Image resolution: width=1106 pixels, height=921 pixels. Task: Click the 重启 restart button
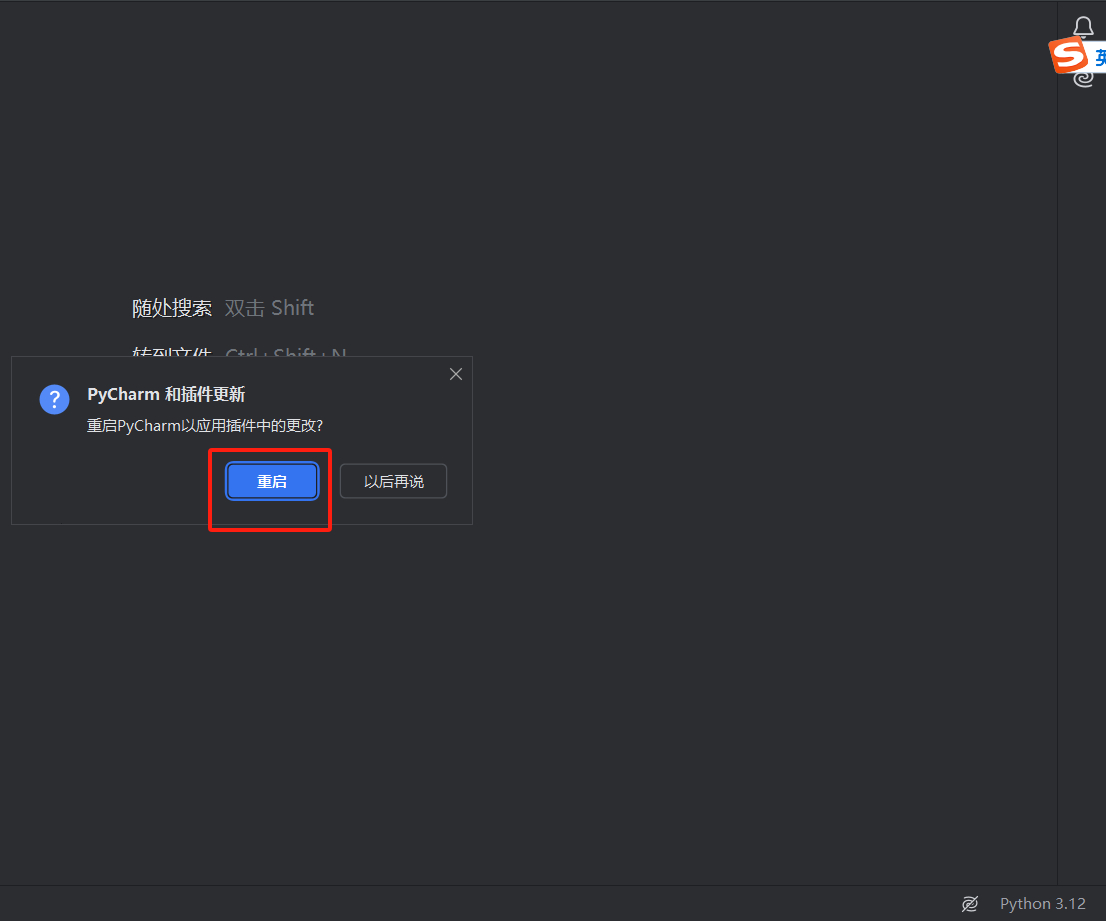point(272,481)
